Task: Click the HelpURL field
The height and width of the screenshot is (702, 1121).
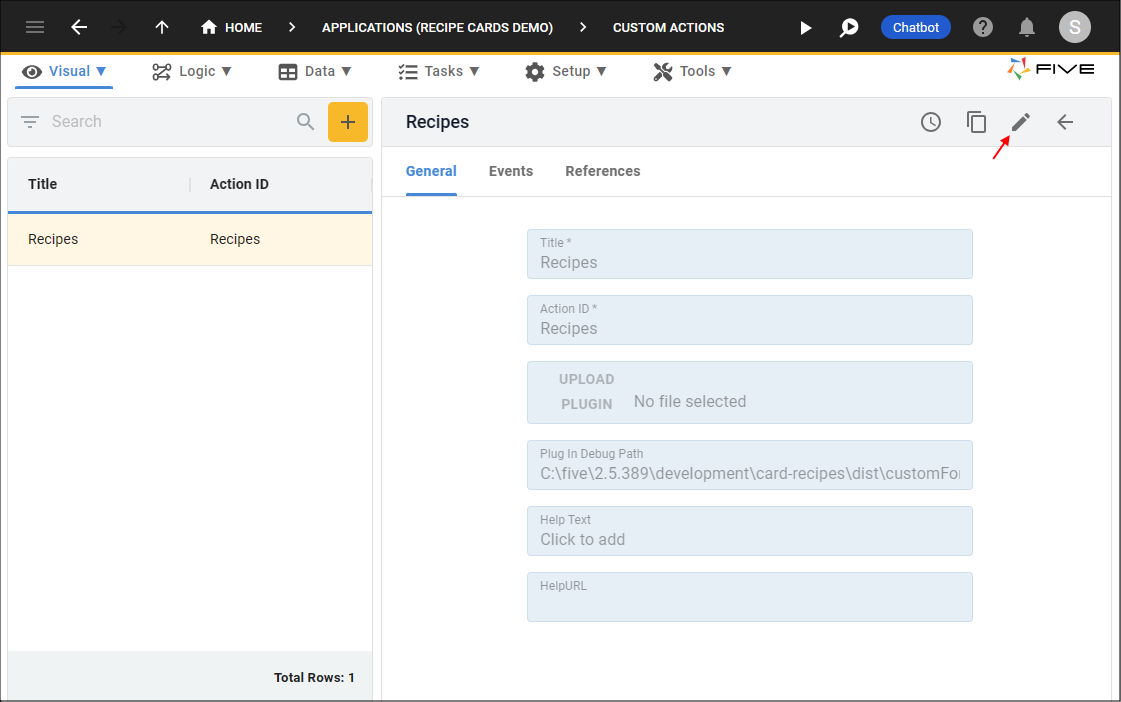Action: point(749,597)
